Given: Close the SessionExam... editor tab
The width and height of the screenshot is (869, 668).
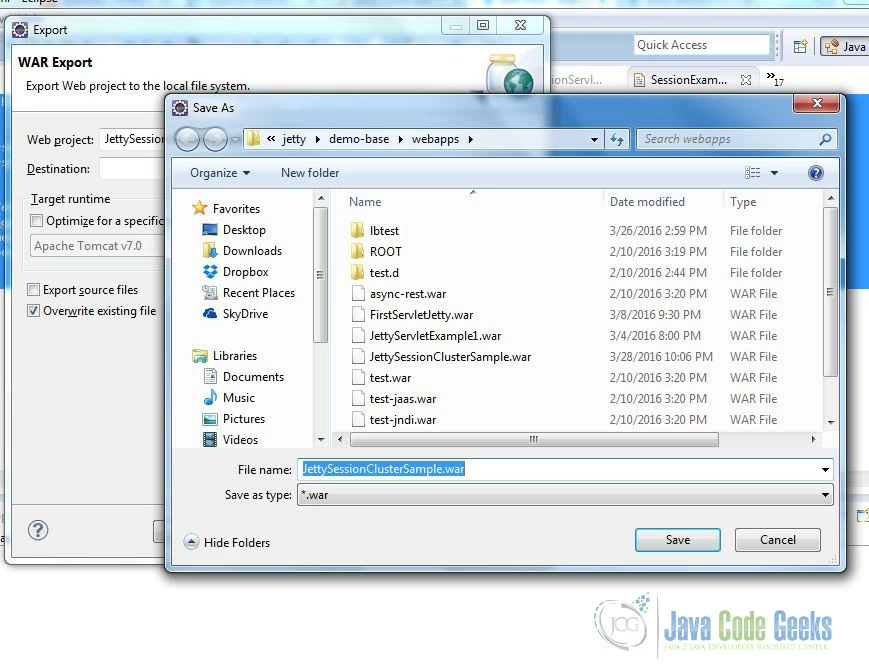Looking at the screenshot, I should click(x=746, y=80).
